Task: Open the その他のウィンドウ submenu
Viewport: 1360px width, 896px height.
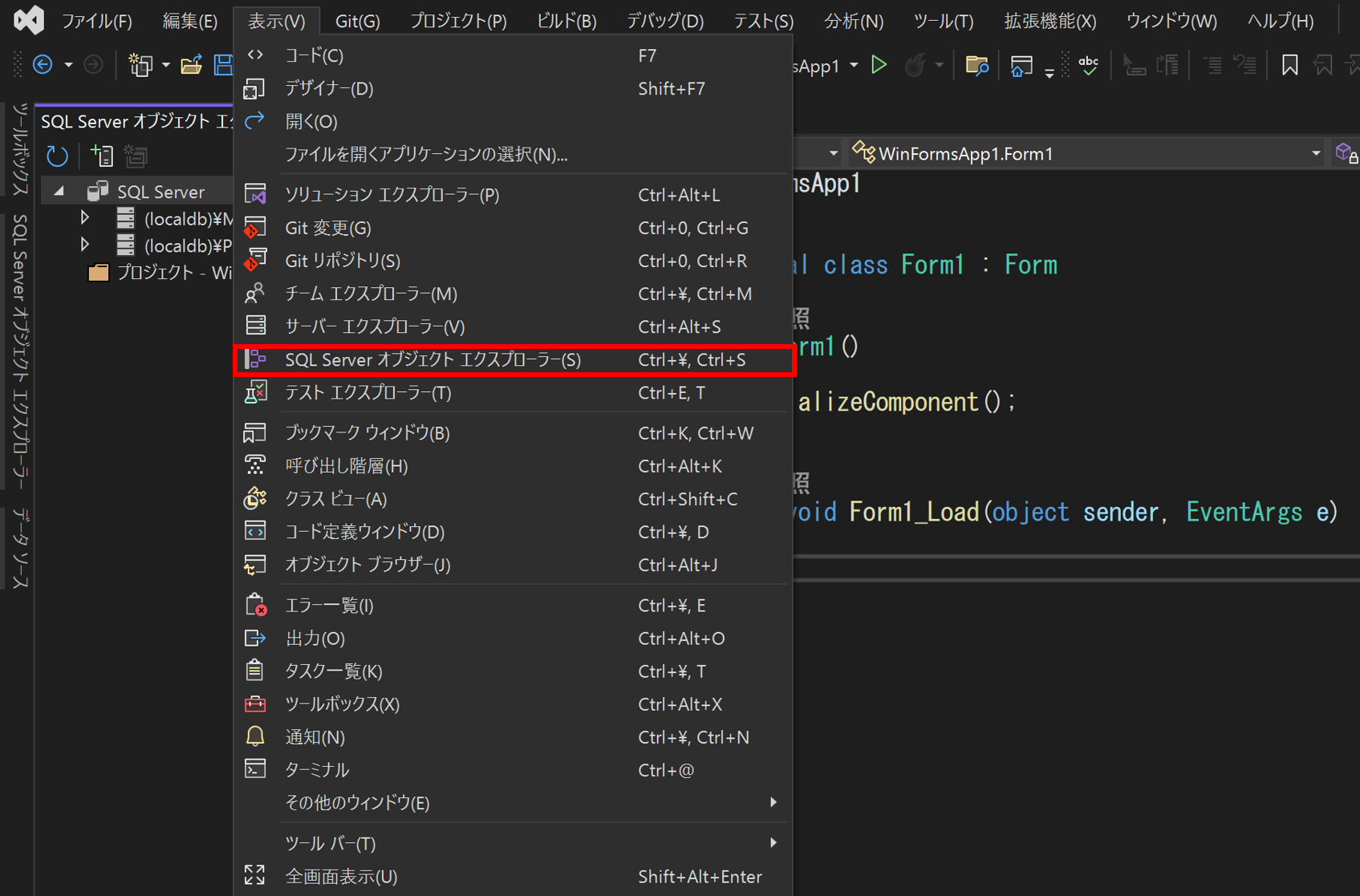Action: (x=514, y=802)
